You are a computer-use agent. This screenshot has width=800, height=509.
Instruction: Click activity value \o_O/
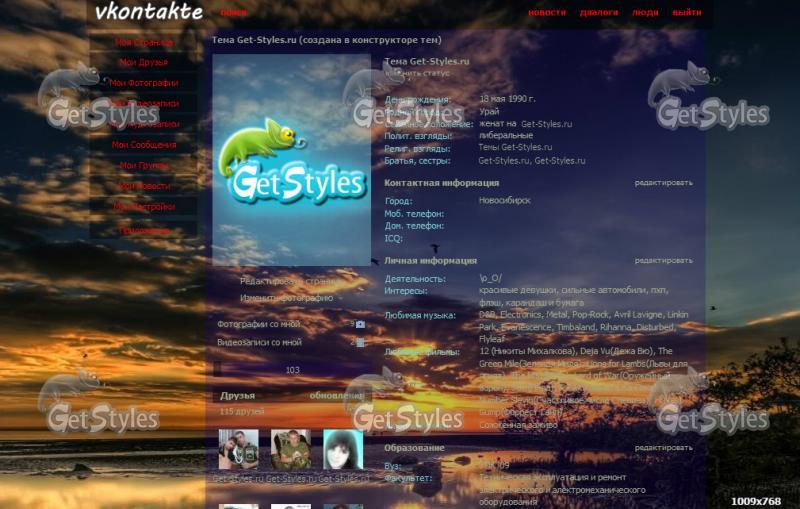point(490,278)
